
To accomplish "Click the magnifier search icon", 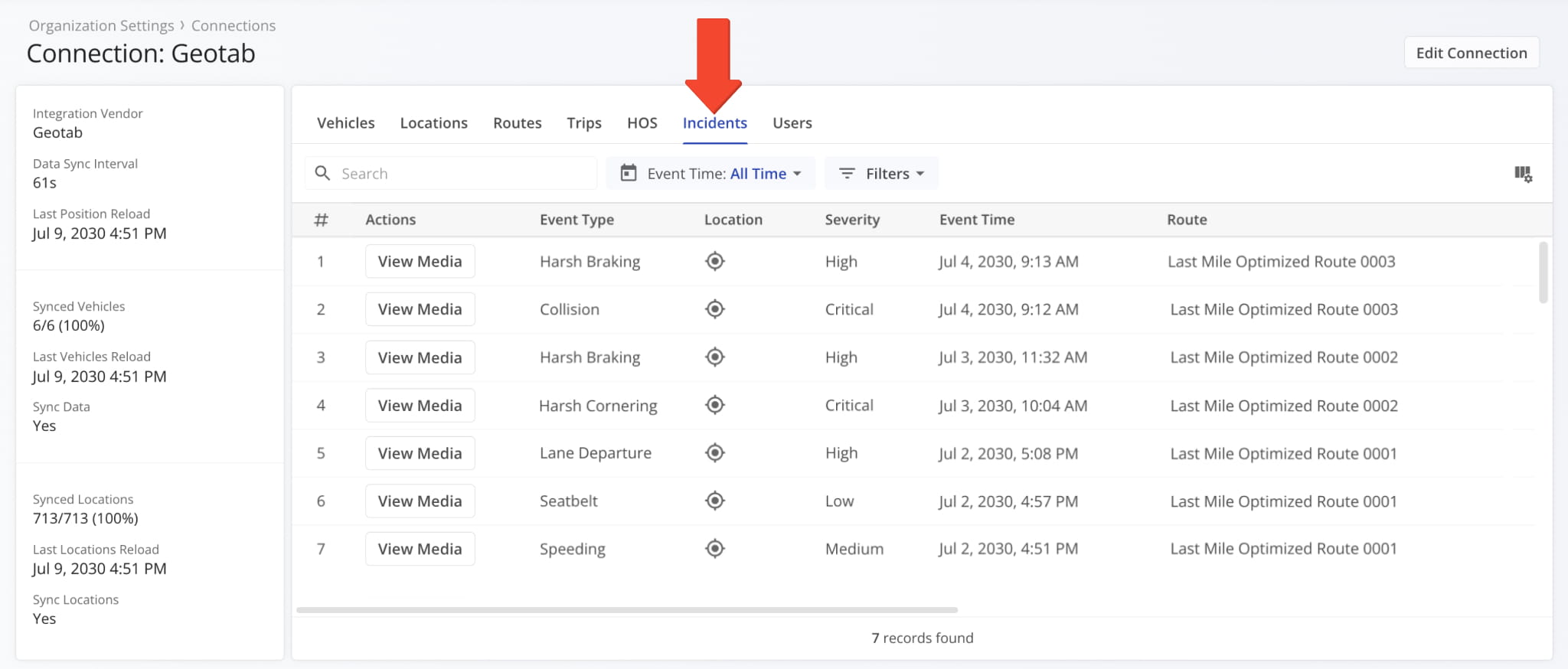I will click(322, 173).
